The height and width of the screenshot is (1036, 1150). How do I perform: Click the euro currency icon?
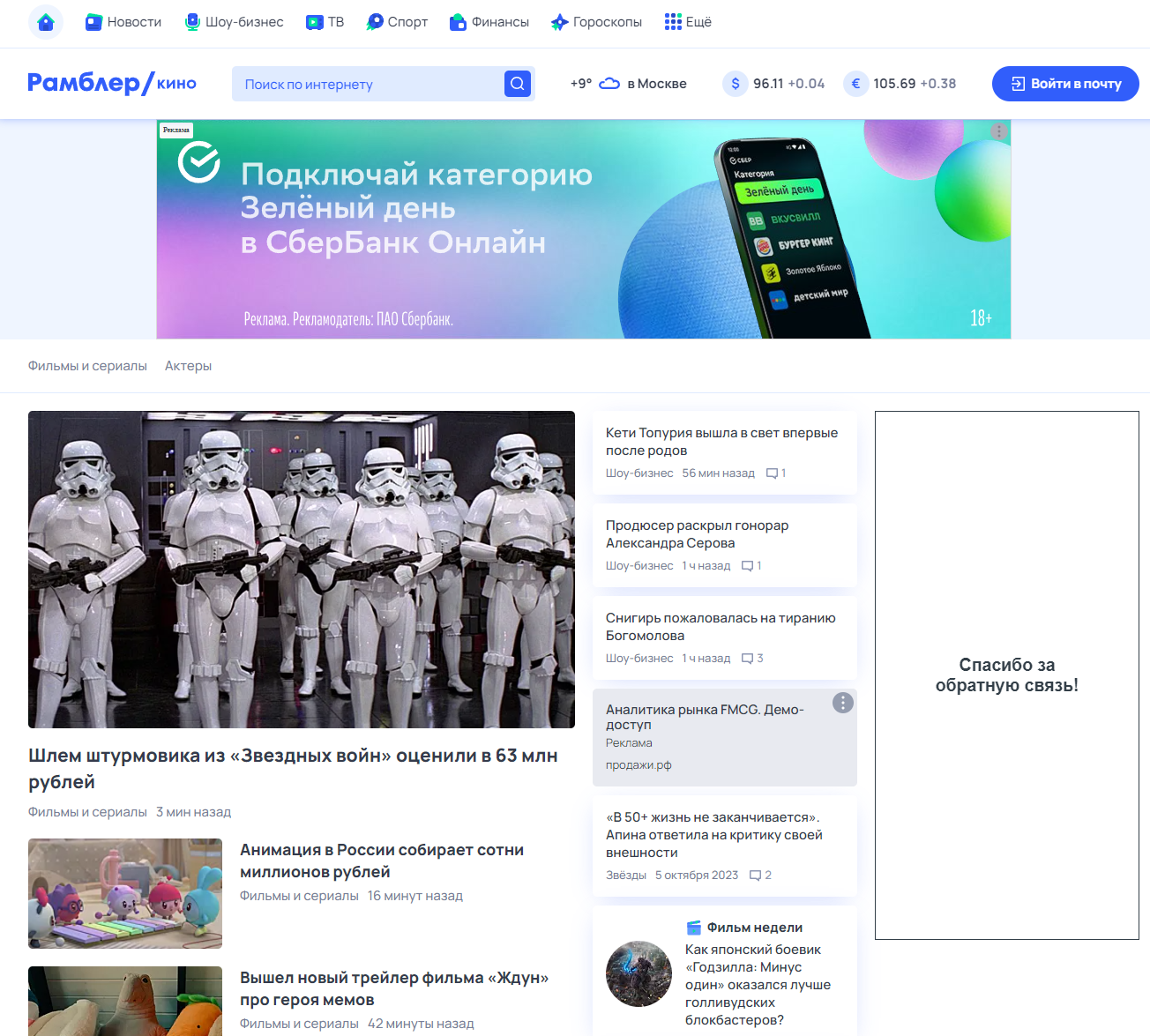pyautogui.click(x=855, y=84)
